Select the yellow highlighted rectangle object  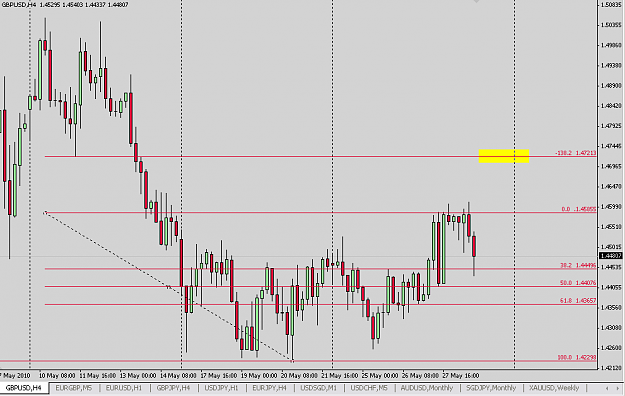pyautogui.click(x=504, y=156)
